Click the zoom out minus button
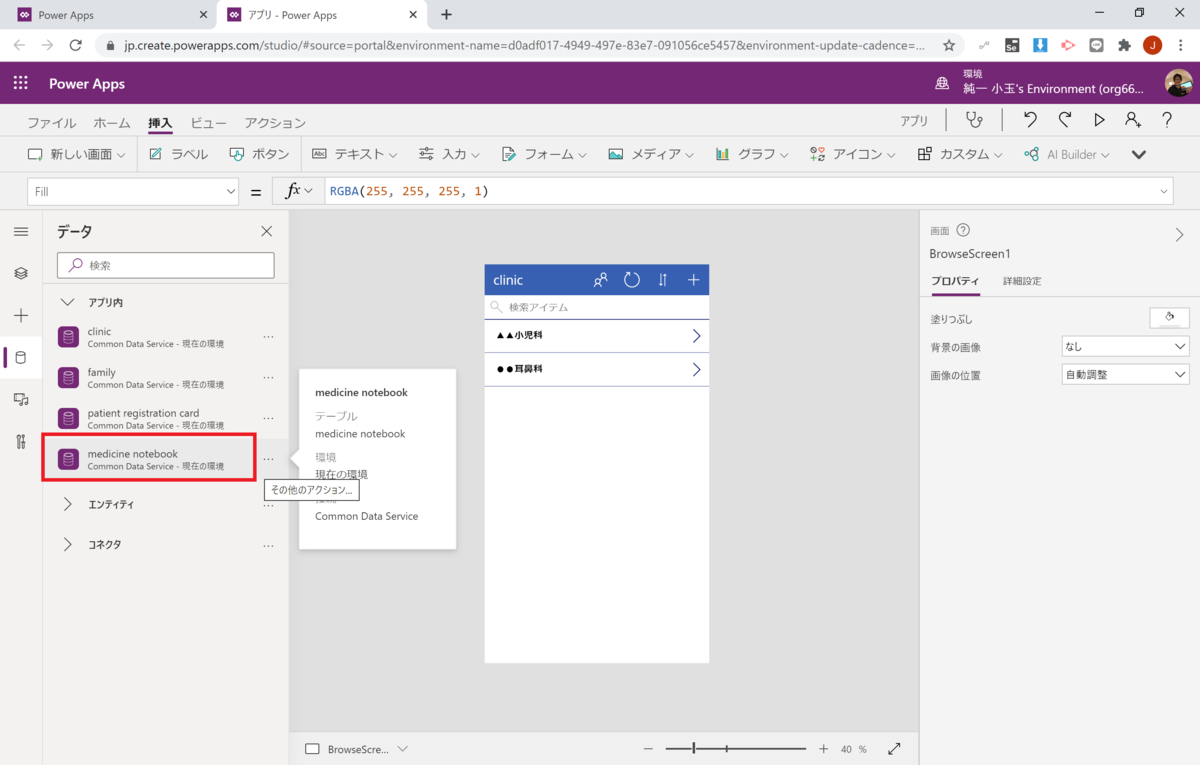 648,749
